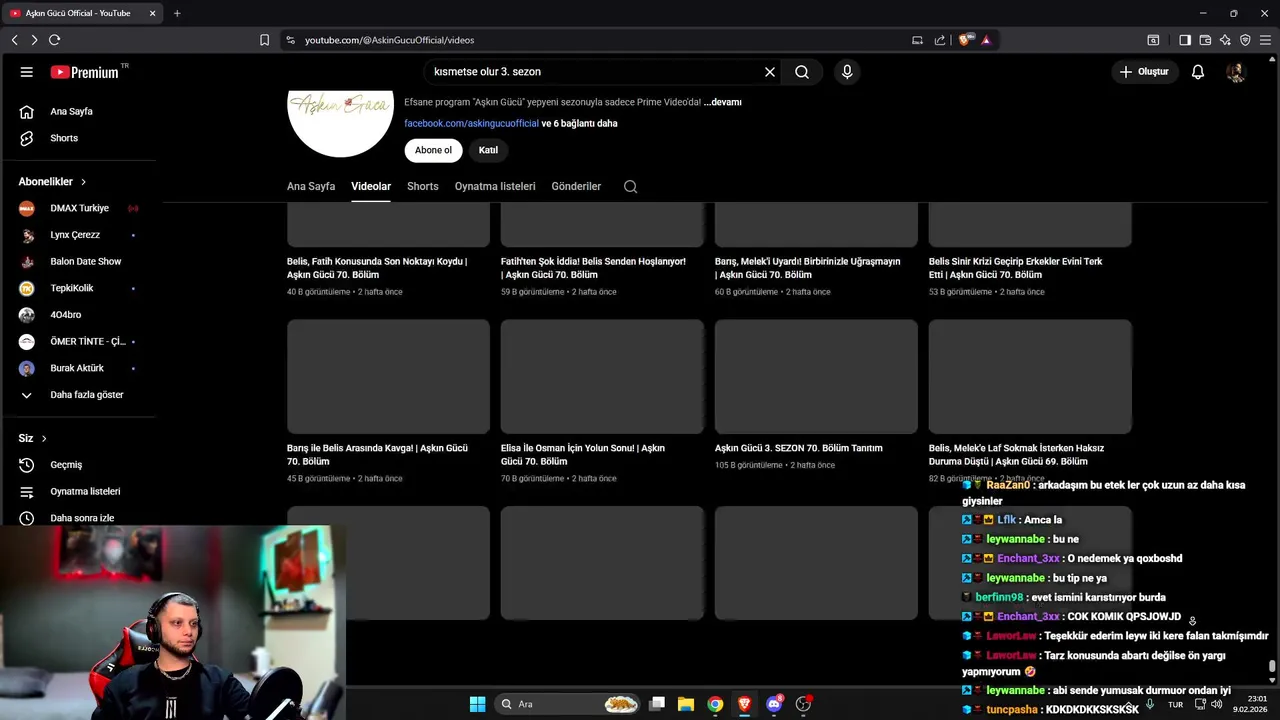Open Task View on taskbar

[x=657, y=704]
